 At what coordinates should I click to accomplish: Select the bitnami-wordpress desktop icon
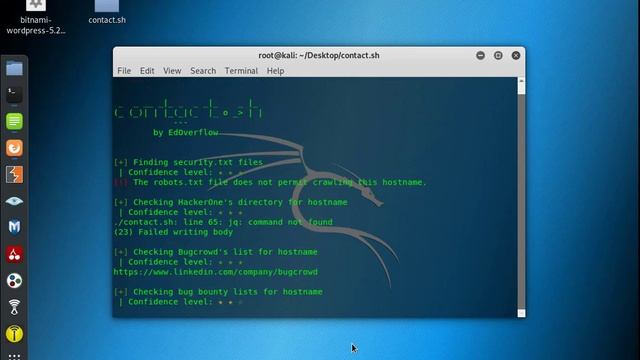click(36, 17)
